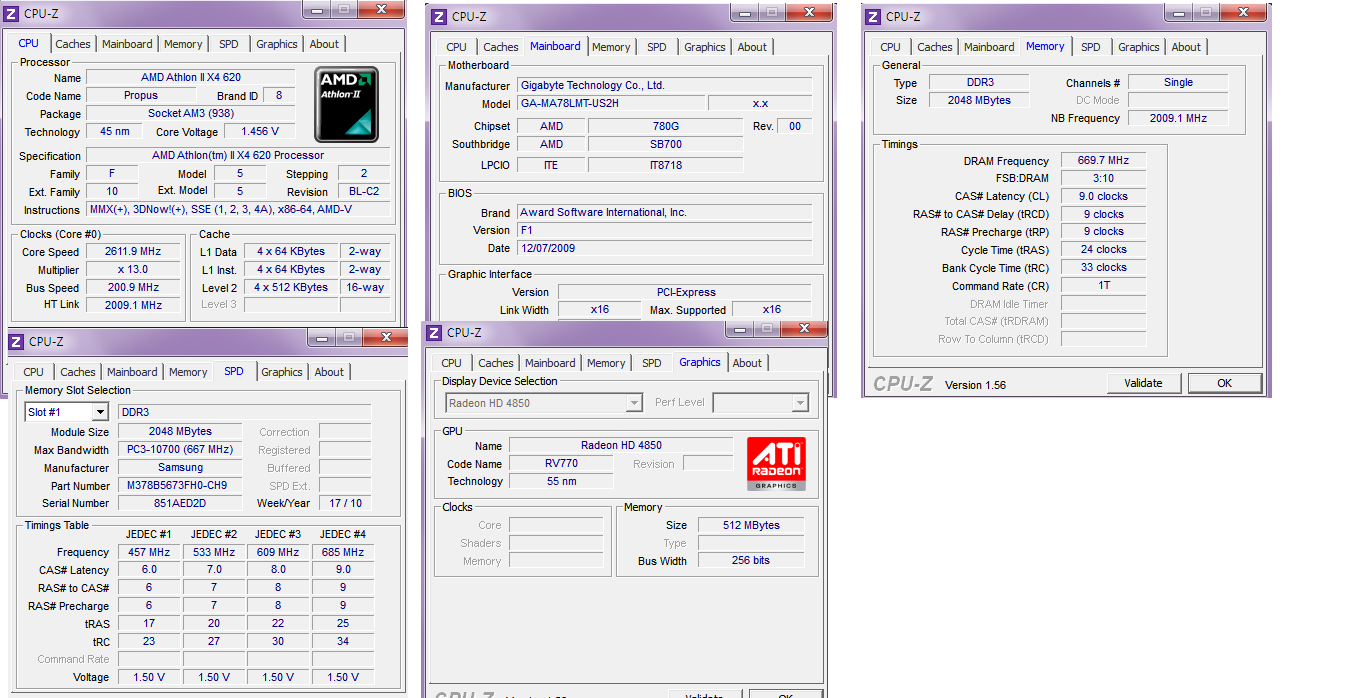The width and height of the screenshot is (1359, 698).
Task: Open Mainboard tab in the SPD window
Action: point(132,372)
